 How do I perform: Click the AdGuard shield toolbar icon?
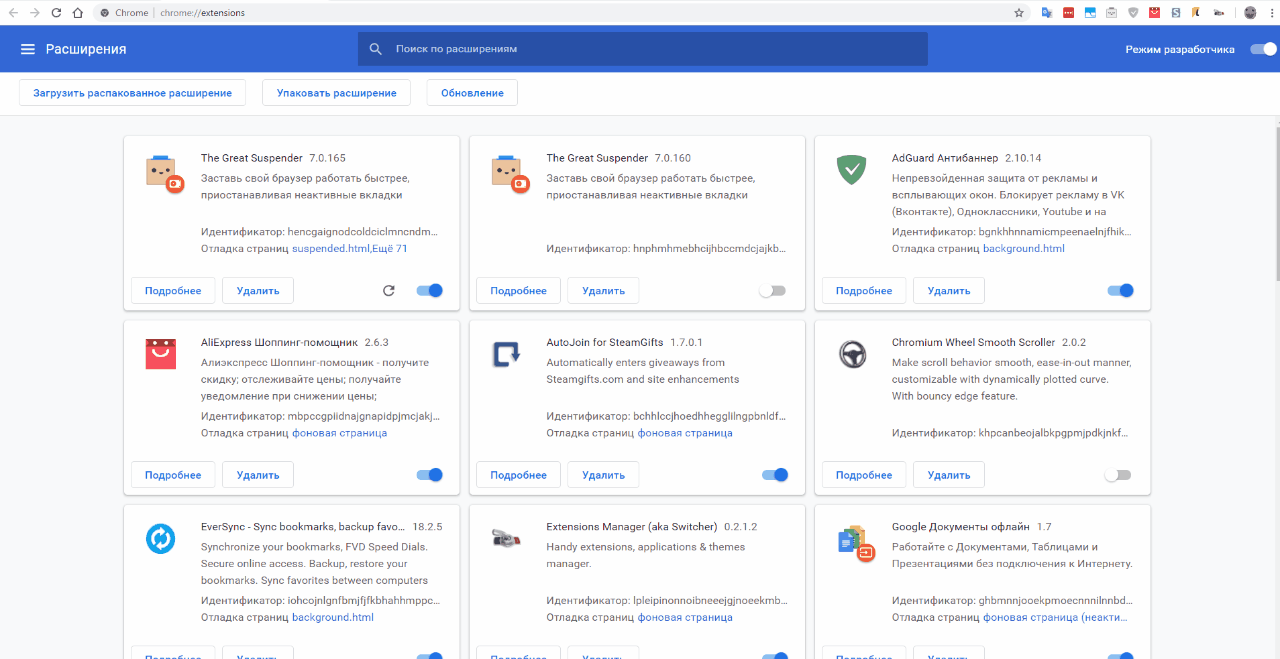(1133, 13)
